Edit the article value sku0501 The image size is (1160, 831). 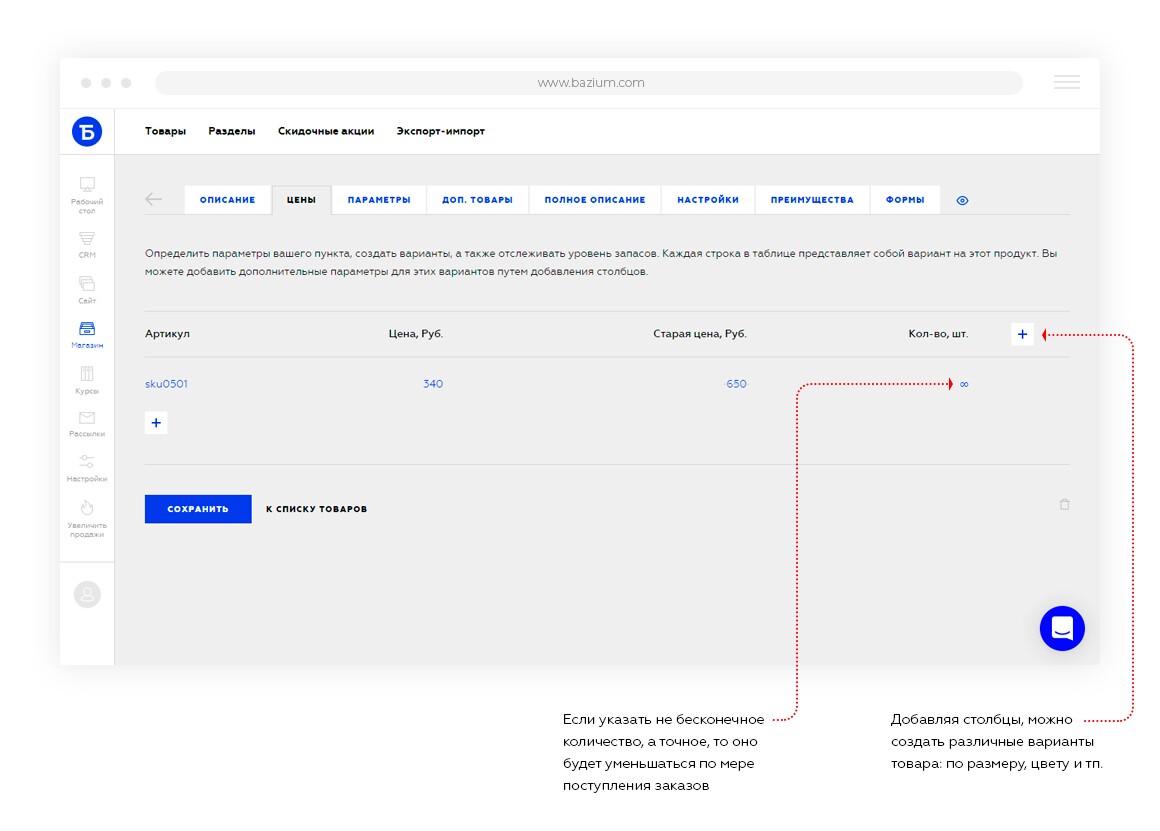(166, 384)
